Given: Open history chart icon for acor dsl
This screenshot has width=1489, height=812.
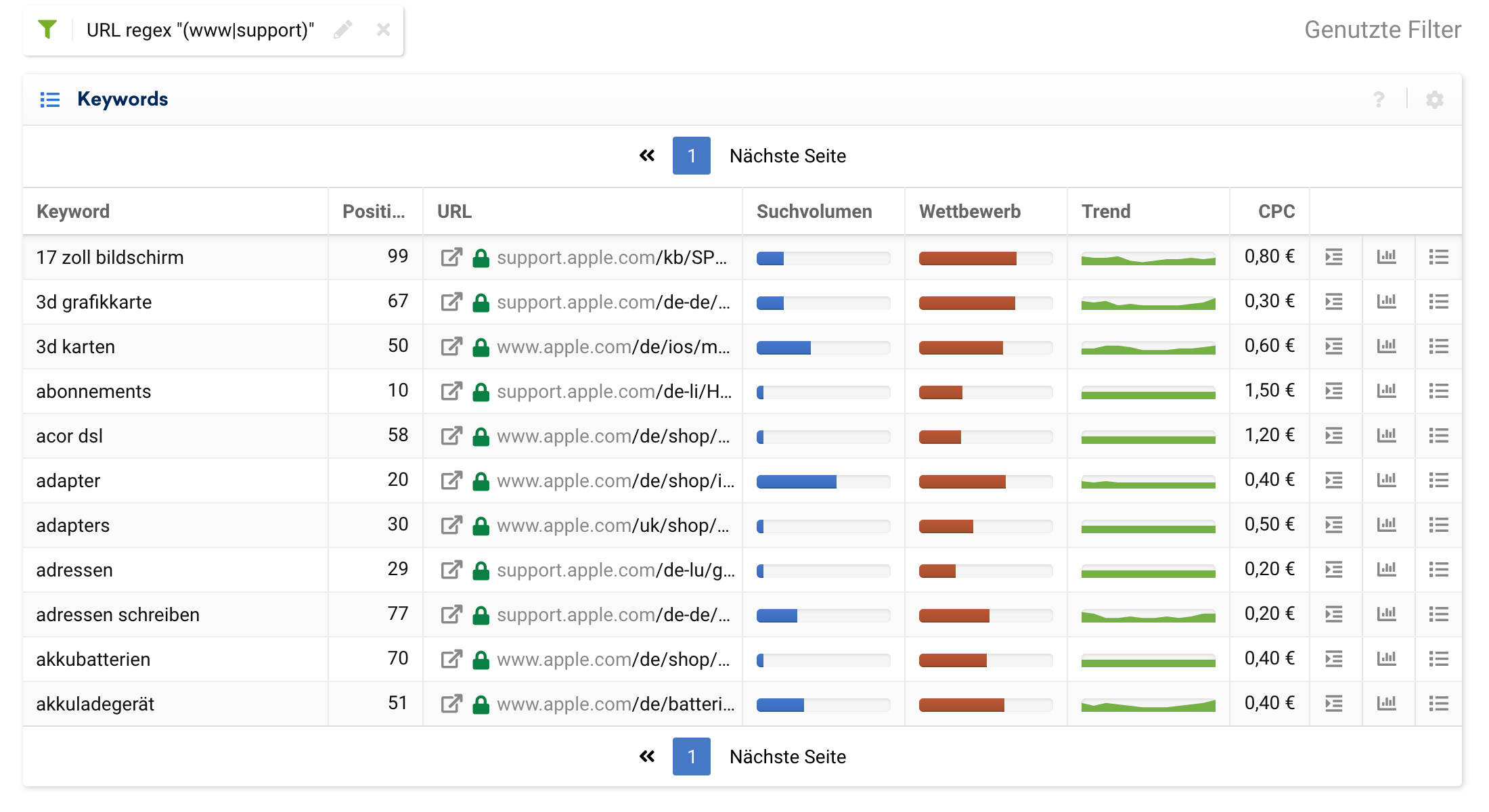Looking at the screenshot, I should tap(1387, 436).
